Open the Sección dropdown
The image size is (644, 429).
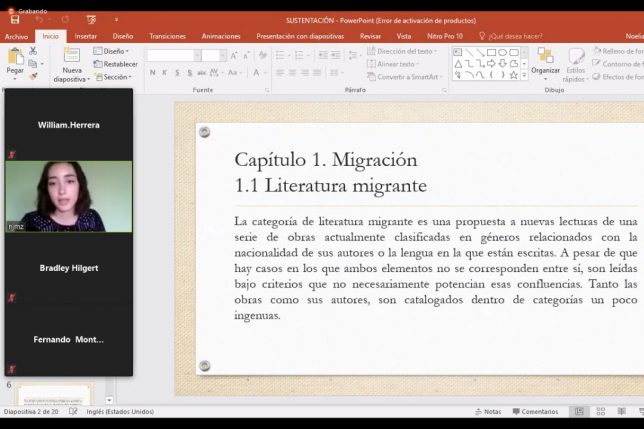coord(114,77)
